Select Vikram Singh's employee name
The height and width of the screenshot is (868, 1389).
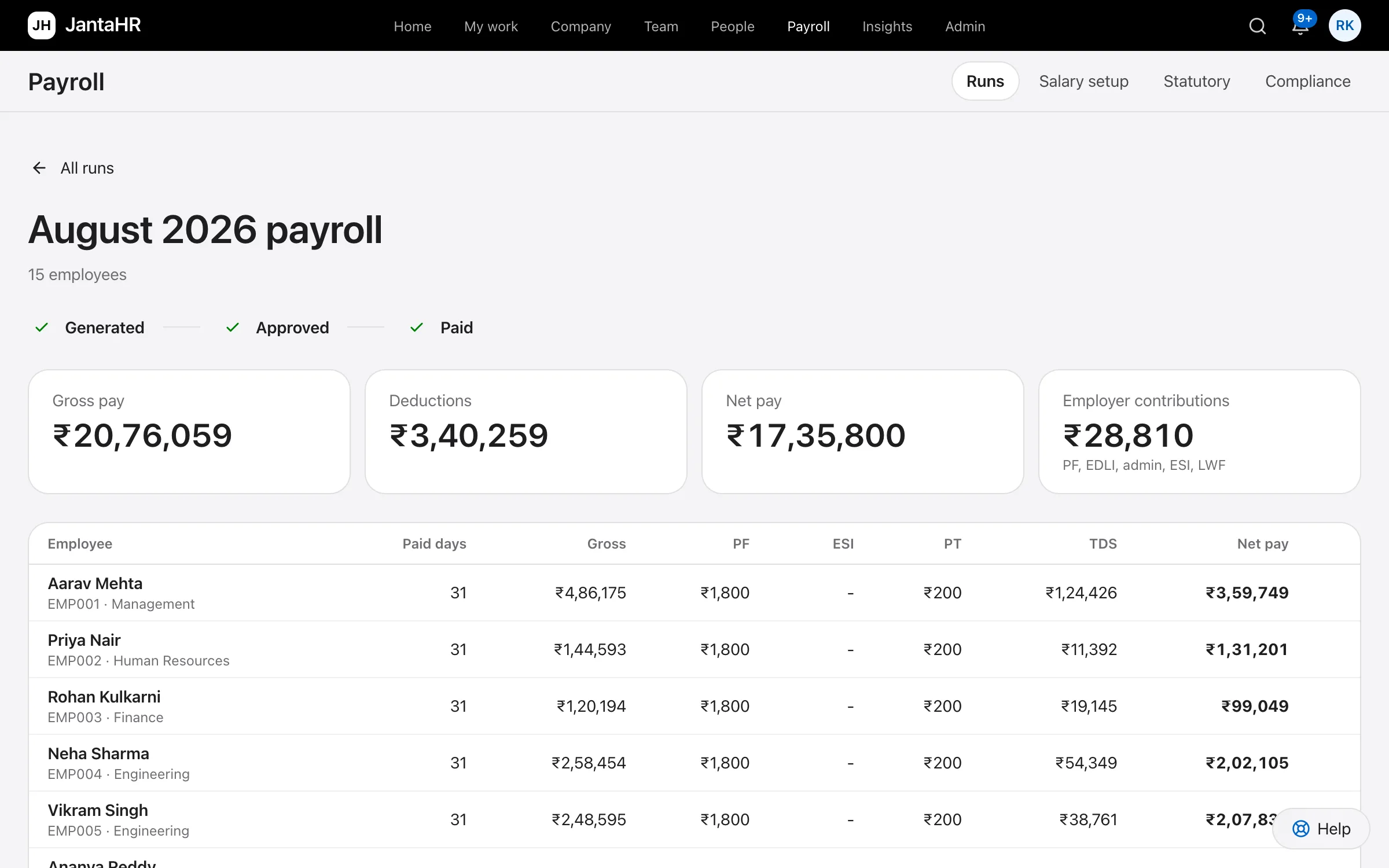pos(98,810)
